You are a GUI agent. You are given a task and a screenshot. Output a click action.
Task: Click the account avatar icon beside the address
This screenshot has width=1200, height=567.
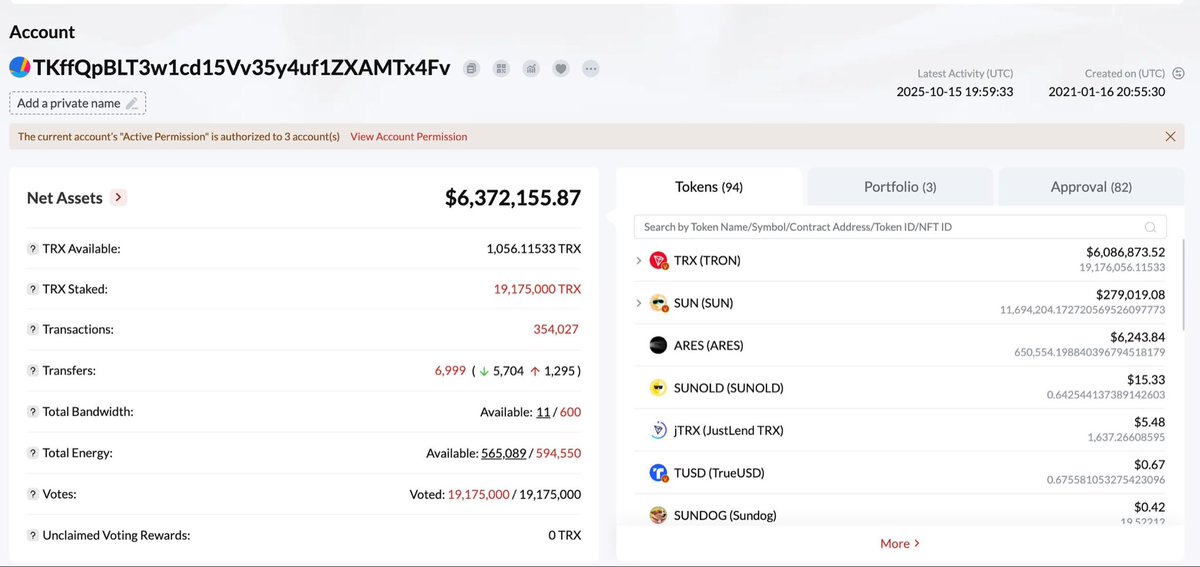coord(20,67)
